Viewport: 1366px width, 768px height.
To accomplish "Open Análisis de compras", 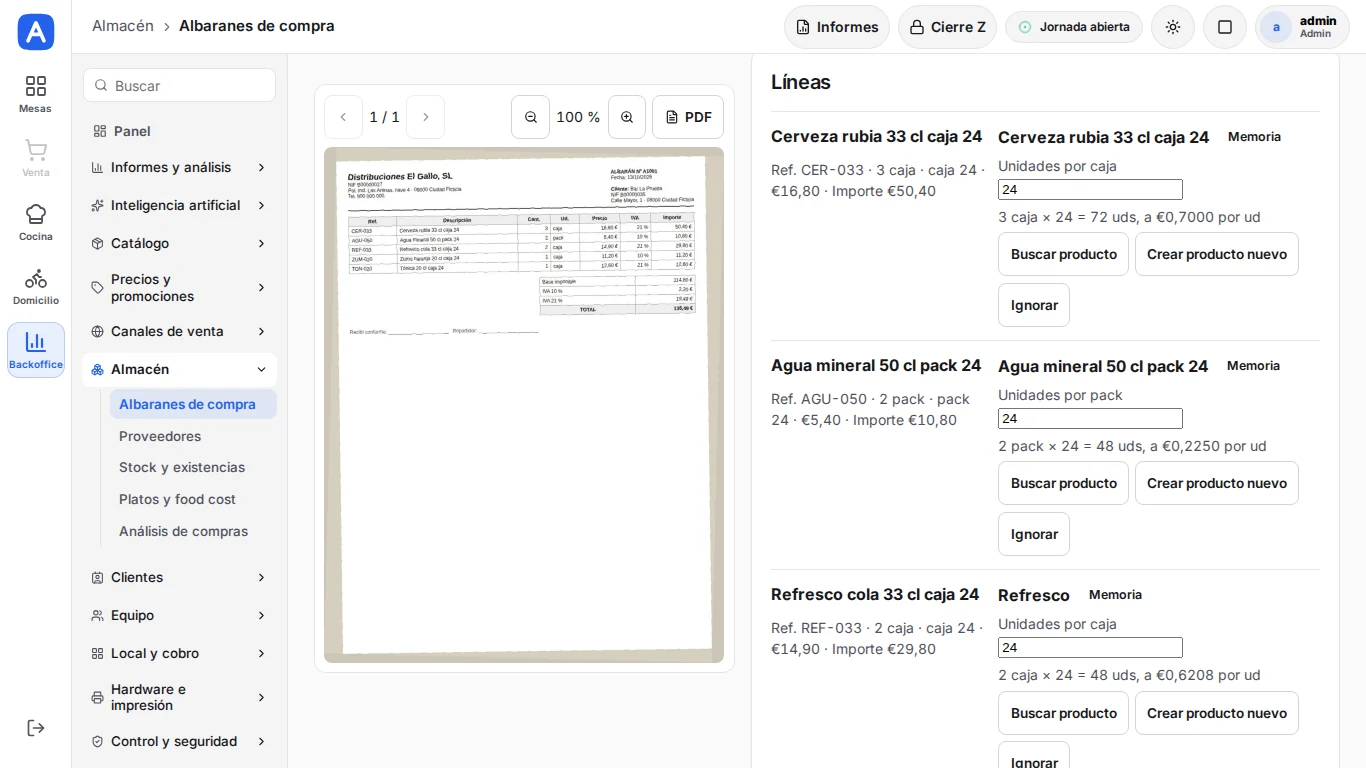I will click(x=193, y=531).
